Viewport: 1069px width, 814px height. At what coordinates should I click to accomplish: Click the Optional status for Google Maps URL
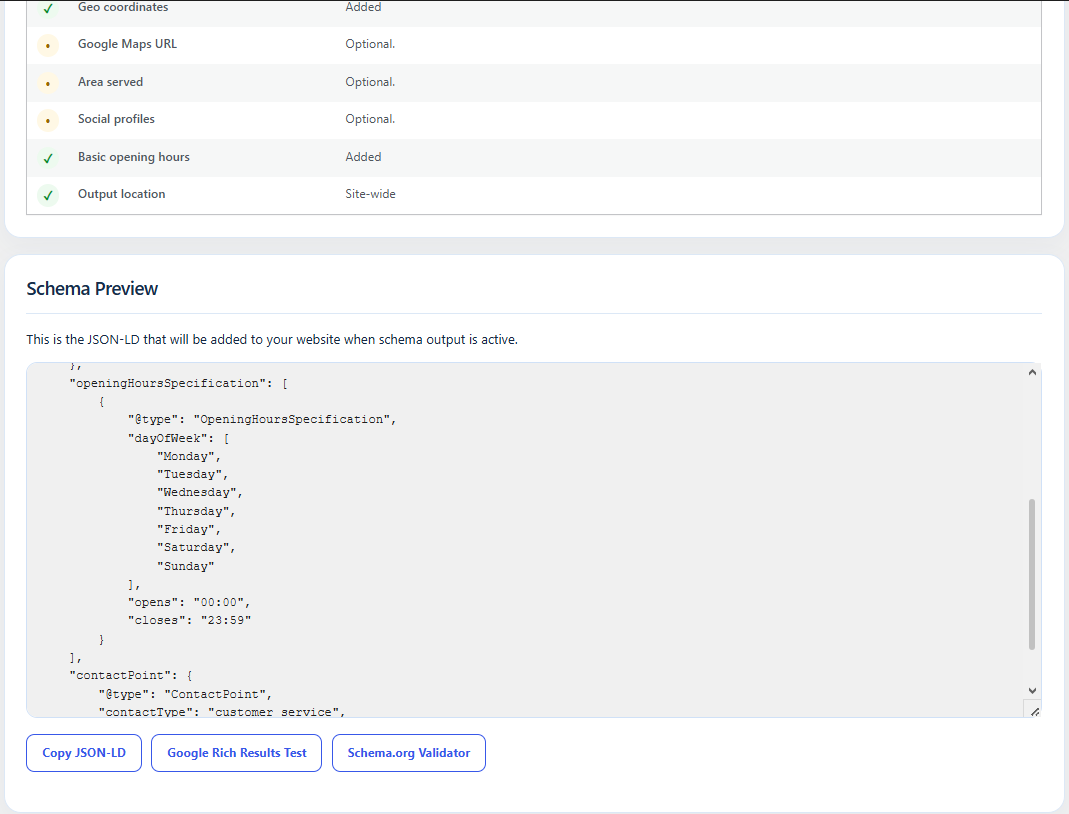(x=370, y=44)
